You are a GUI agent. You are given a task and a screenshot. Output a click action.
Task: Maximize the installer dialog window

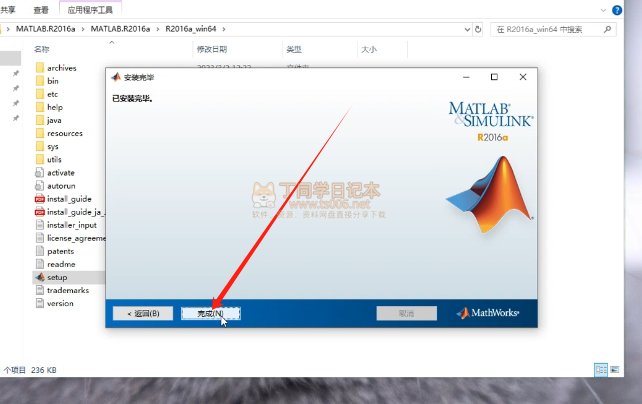tap(494, 77)
